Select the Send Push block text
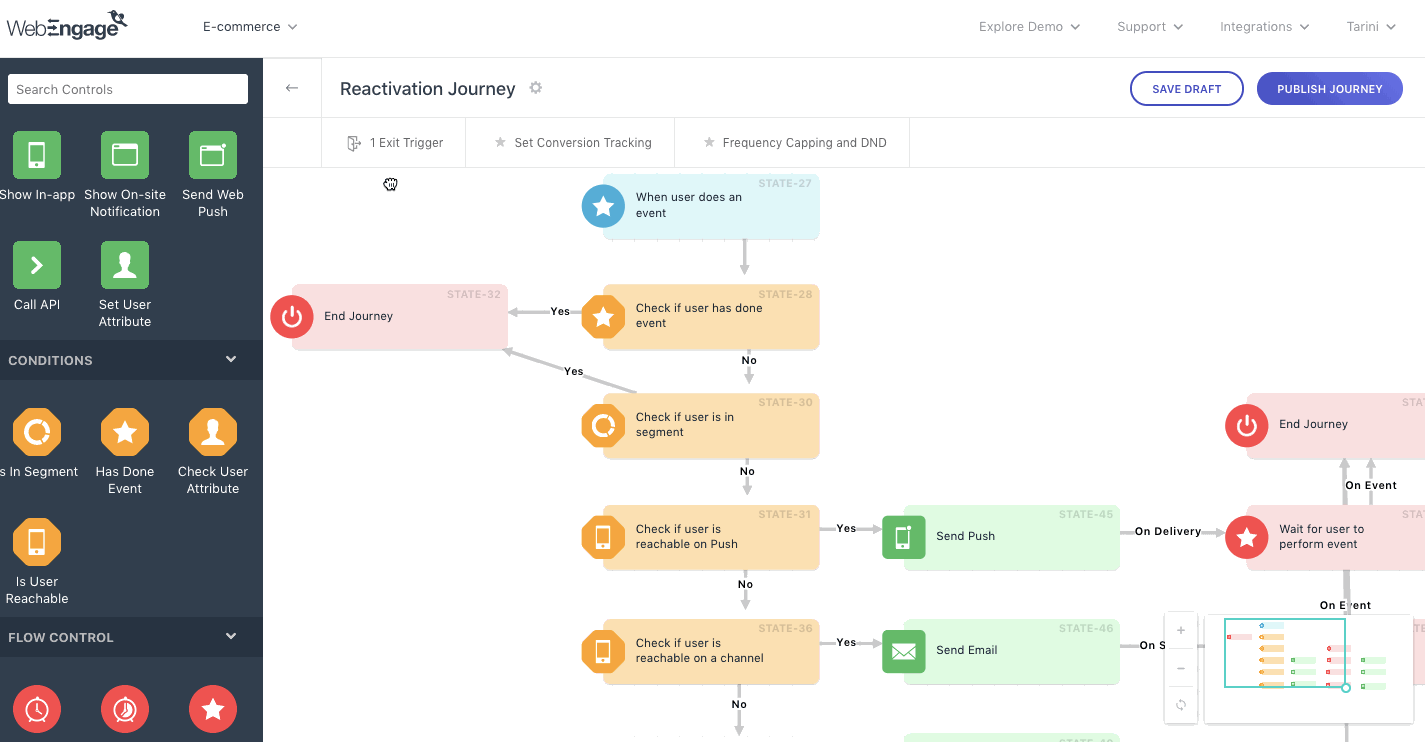This screenshot has height=742, width=1425. pyautogui.click(x=966, y=536)
